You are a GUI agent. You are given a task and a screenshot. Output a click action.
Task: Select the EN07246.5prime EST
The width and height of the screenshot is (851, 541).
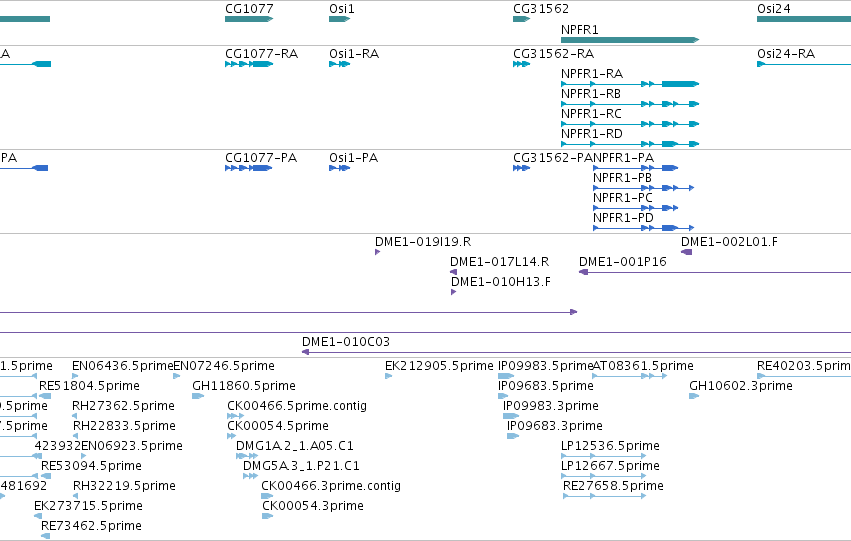(176, 375)
